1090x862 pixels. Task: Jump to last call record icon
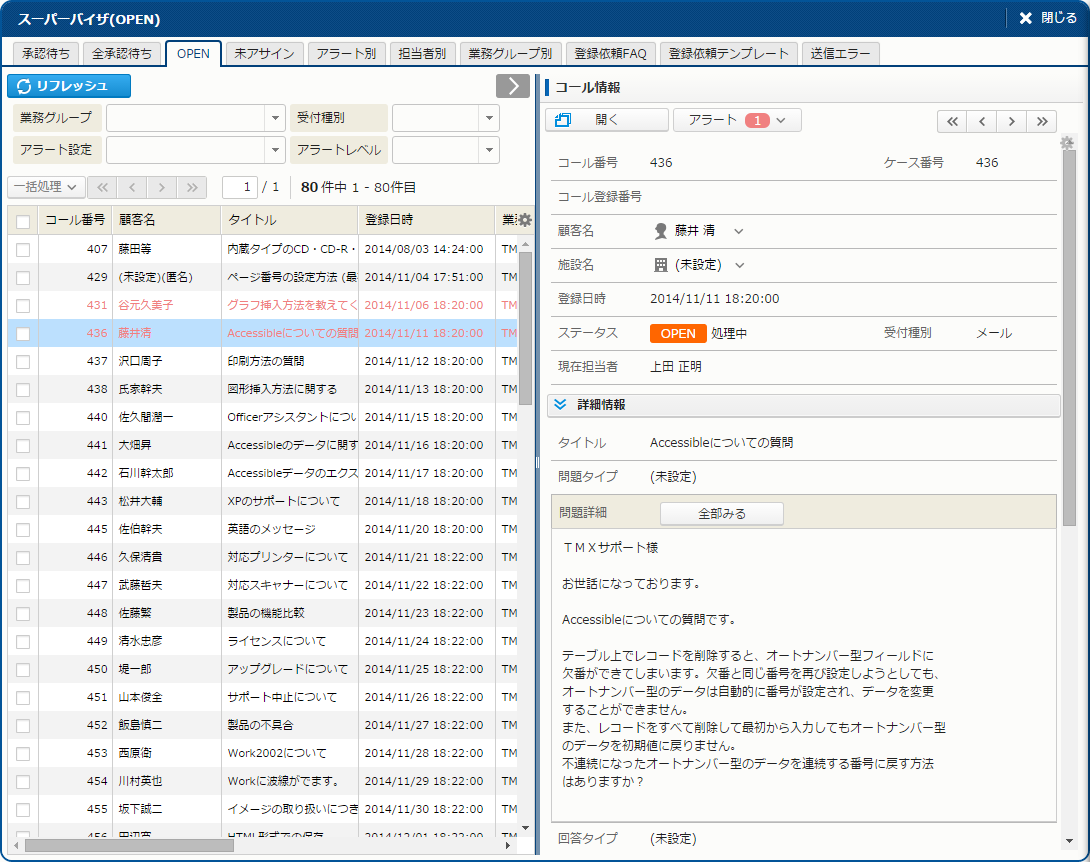(1041, 121)
